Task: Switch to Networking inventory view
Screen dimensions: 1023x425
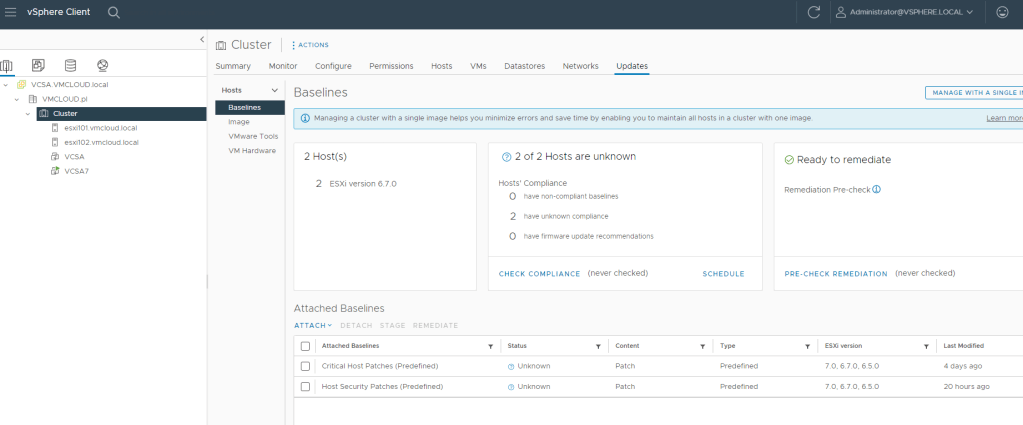Action: pos(102,66)
